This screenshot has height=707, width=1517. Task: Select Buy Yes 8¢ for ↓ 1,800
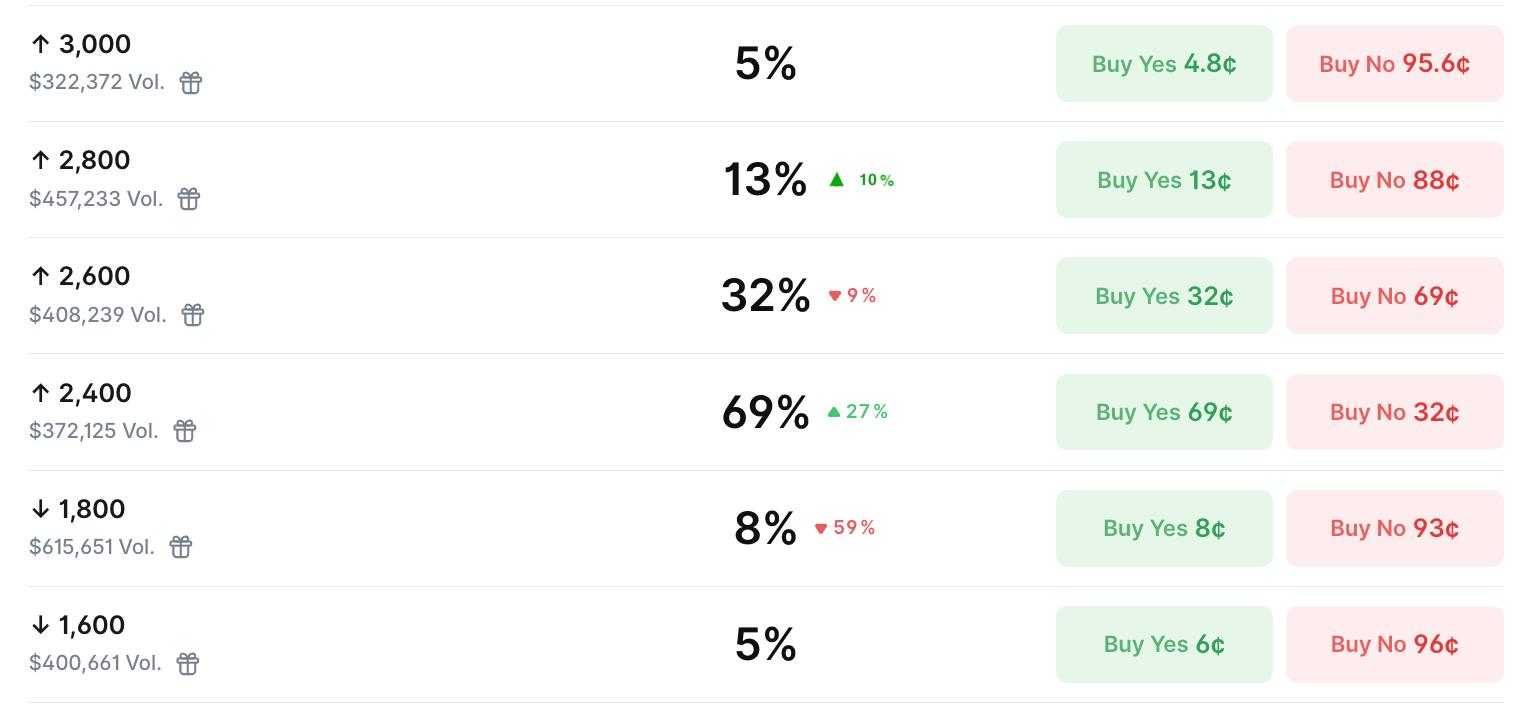pyautogui.click(x=1164, y=528)
